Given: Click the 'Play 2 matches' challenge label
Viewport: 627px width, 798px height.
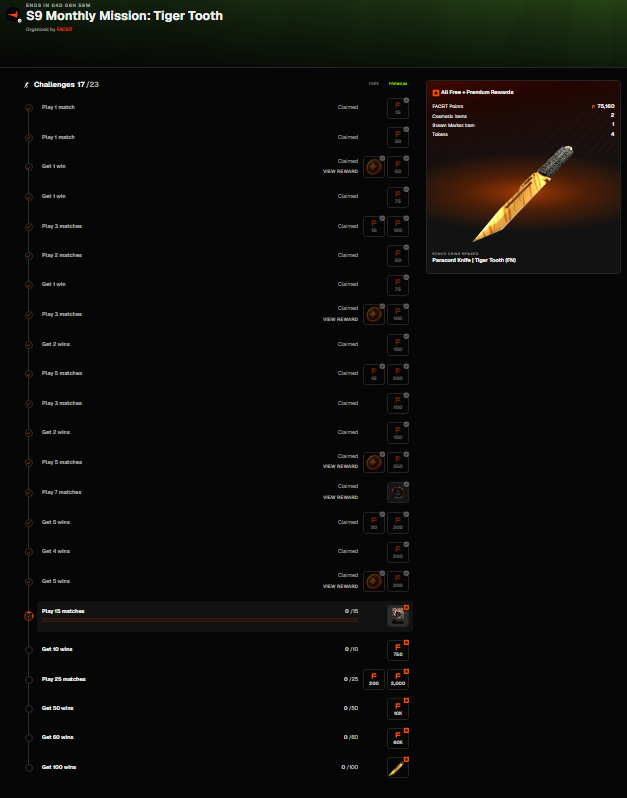Looking at the screenshot, I should coord(62,255).
